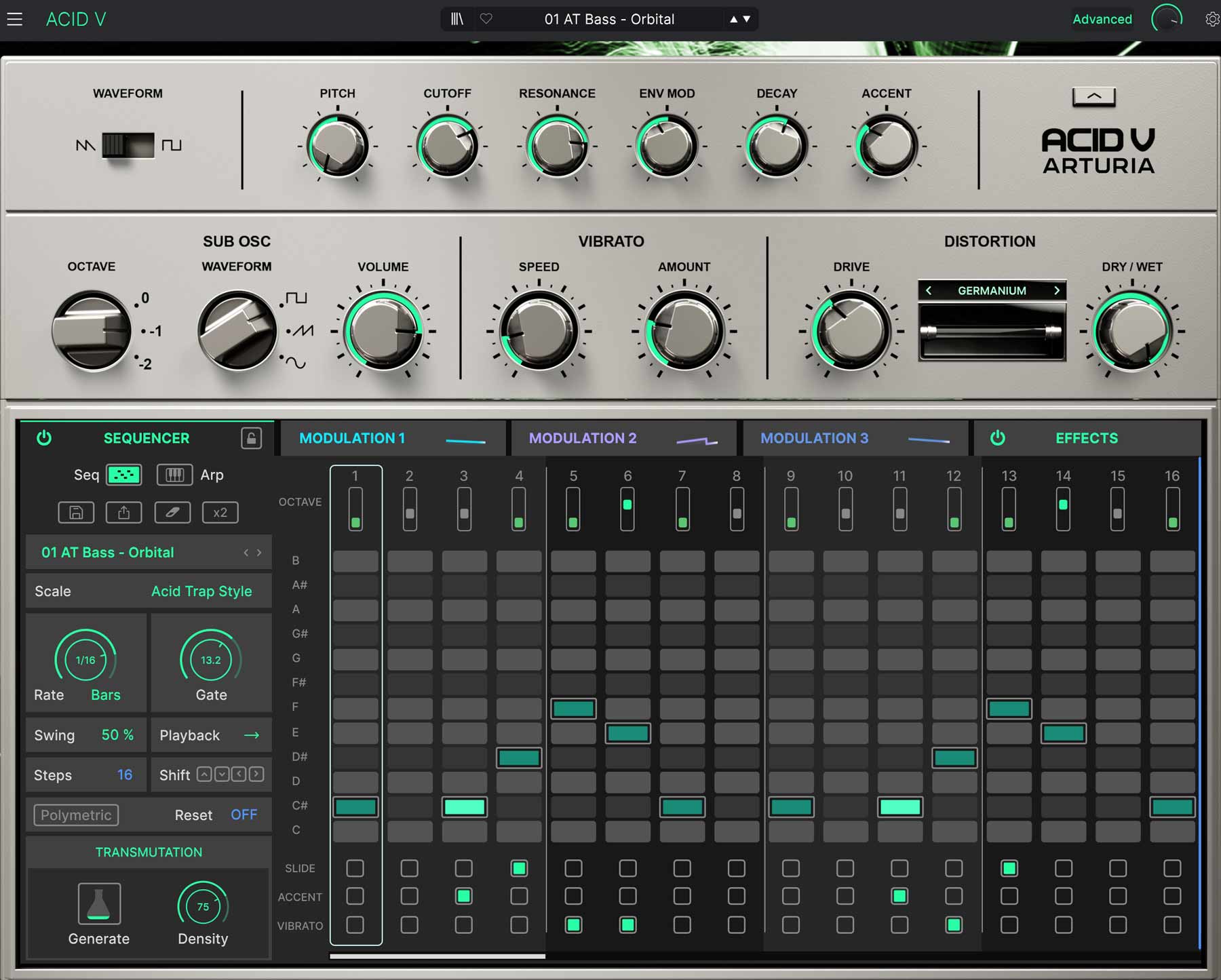The image size is (1221, 980).
Task: Shift the sequence down arrow
Action: (222, 774)
